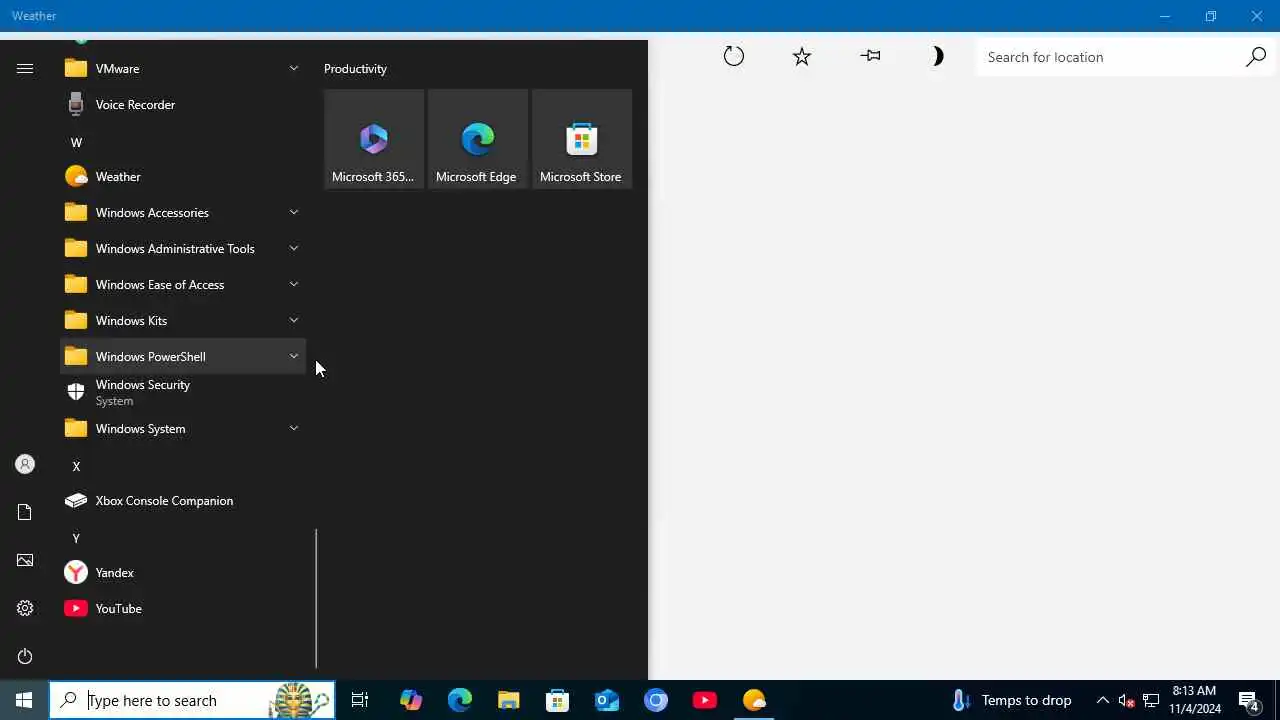Expand Windows Administrative Tools folder

click(x=183, y=248)
